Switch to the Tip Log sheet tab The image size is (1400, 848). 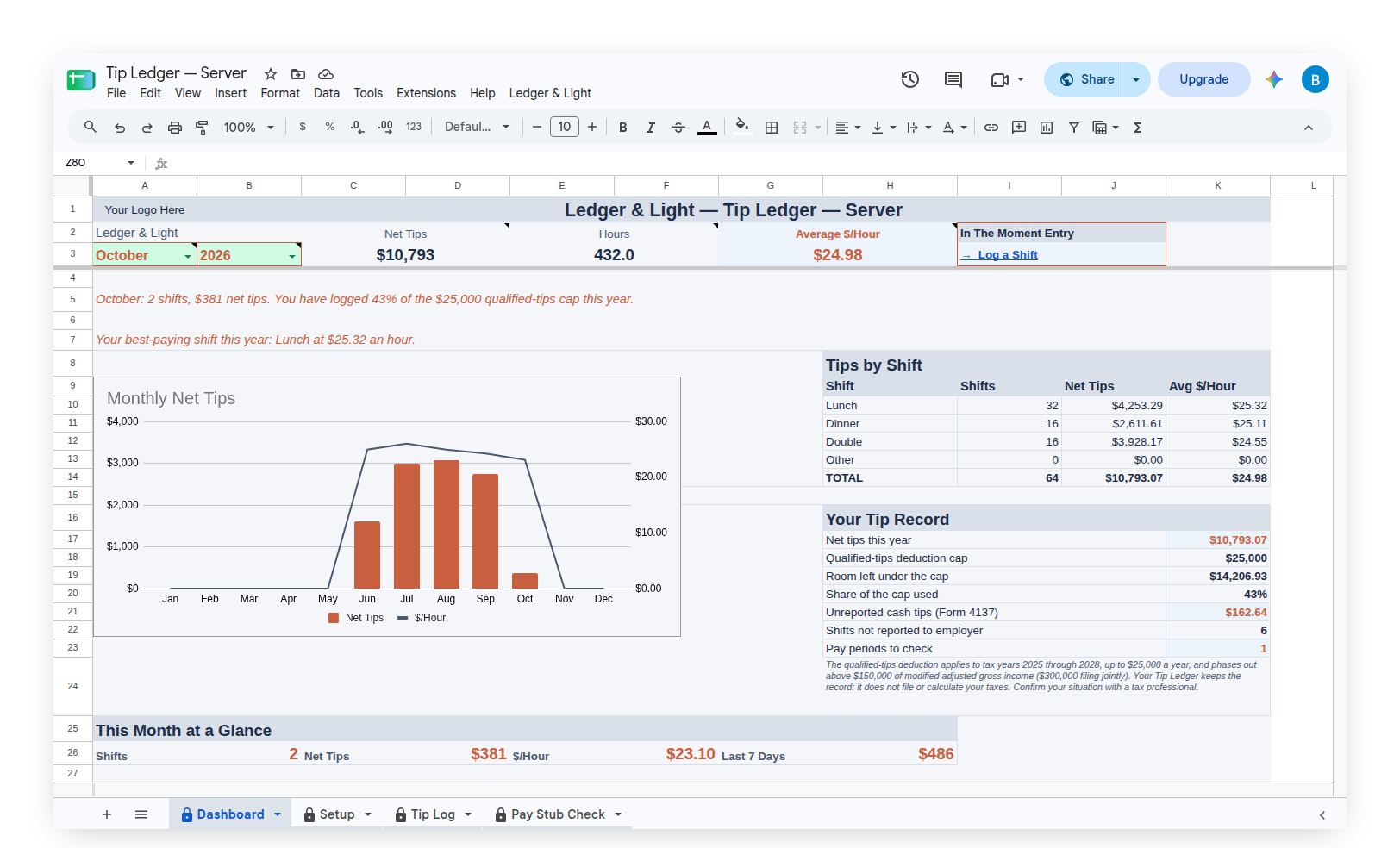[434, 814]
